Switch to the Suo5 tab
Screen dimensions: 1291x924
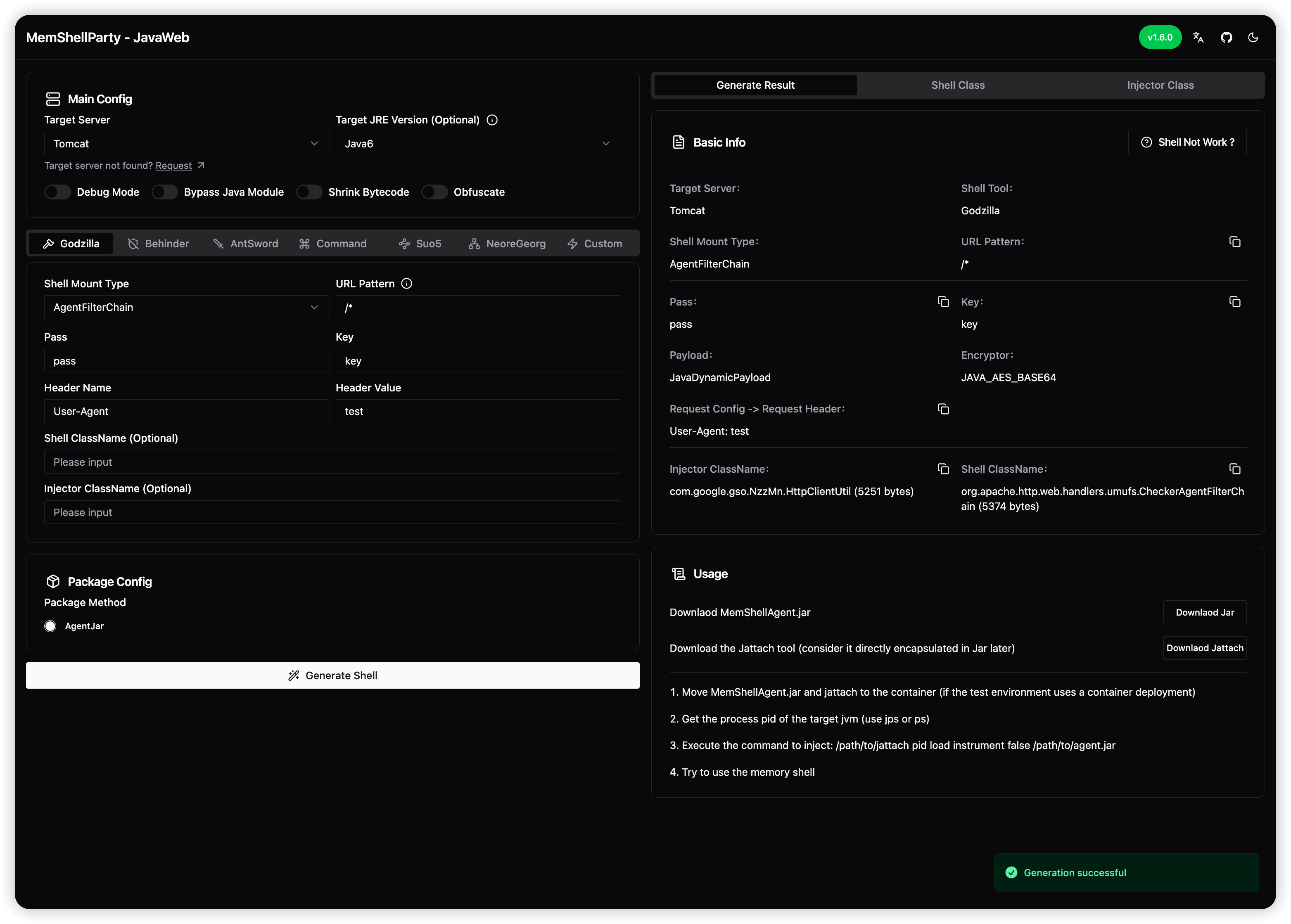click(420, 244)
